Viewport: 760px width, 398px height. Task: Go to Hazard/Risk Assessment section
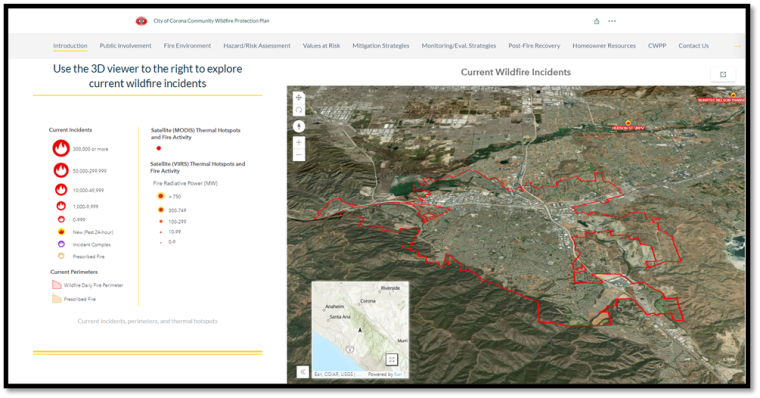point(257,46)
